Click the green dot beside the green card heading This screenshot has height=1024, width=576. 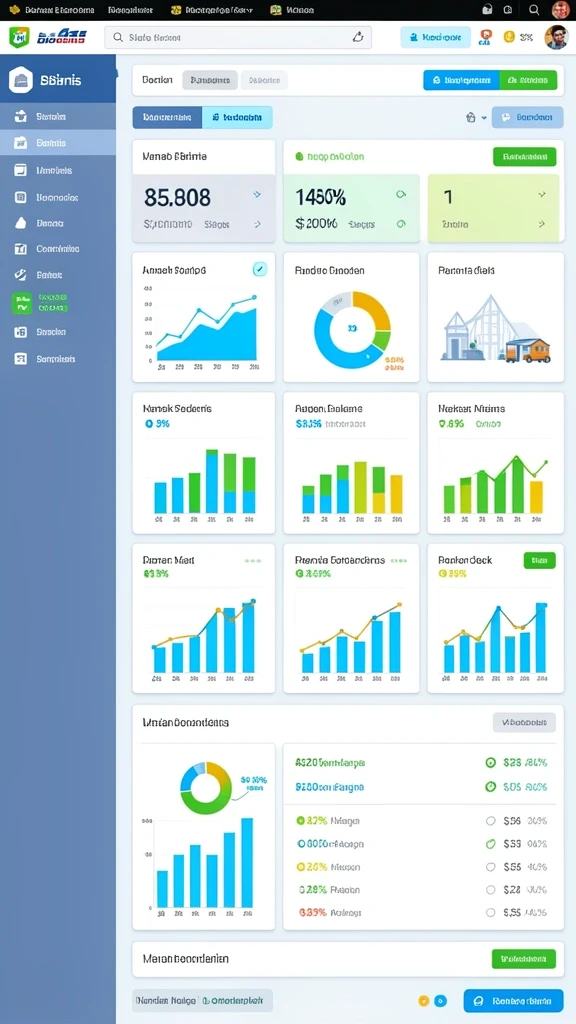299,157
